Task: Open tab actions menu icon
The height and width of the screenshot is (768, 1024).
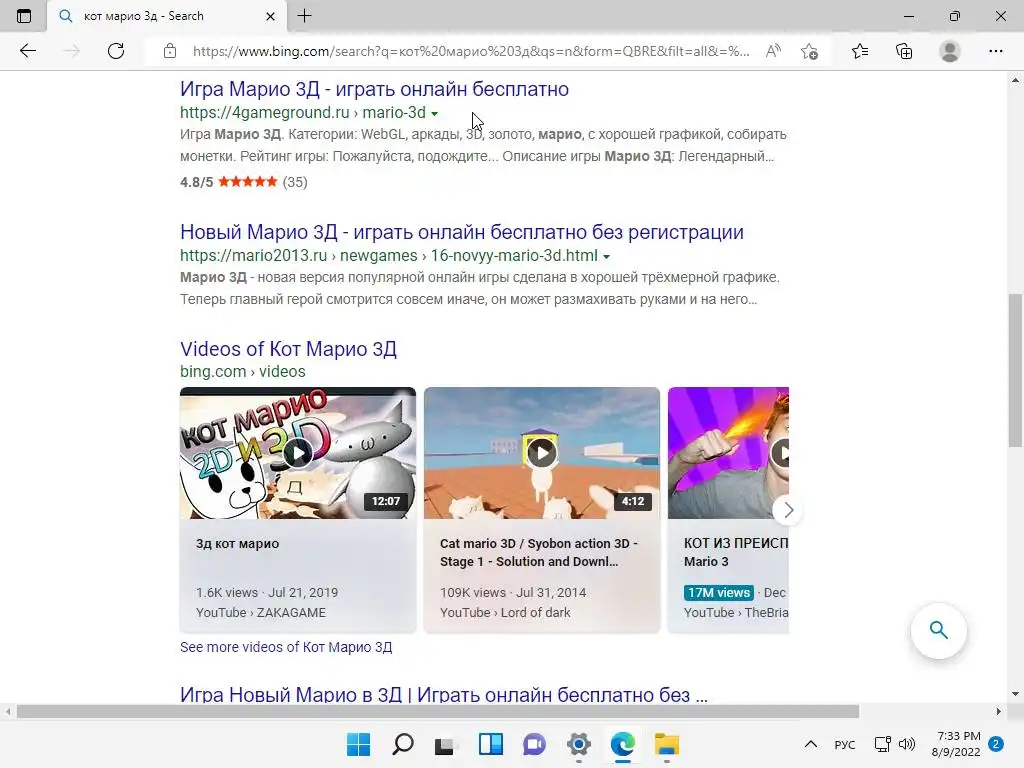Action: coord(24,16)
